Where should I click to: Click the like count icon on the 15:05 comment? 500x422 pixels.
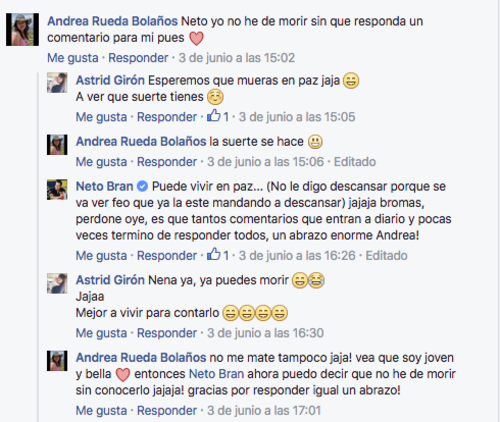pyautogui.click(x=214, y=116)
